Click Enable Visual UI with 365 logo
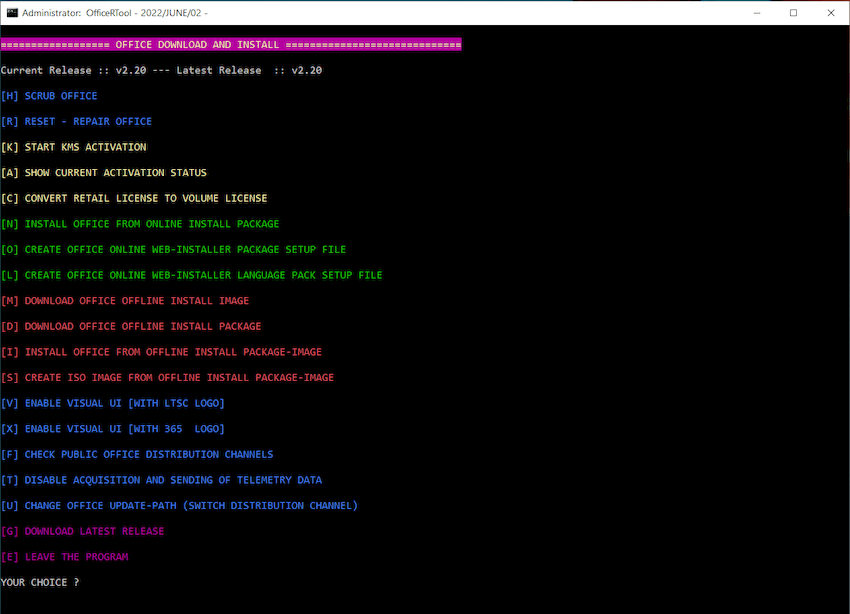Image resolution: width=850 pixels, height=614 pixels. 113,429
